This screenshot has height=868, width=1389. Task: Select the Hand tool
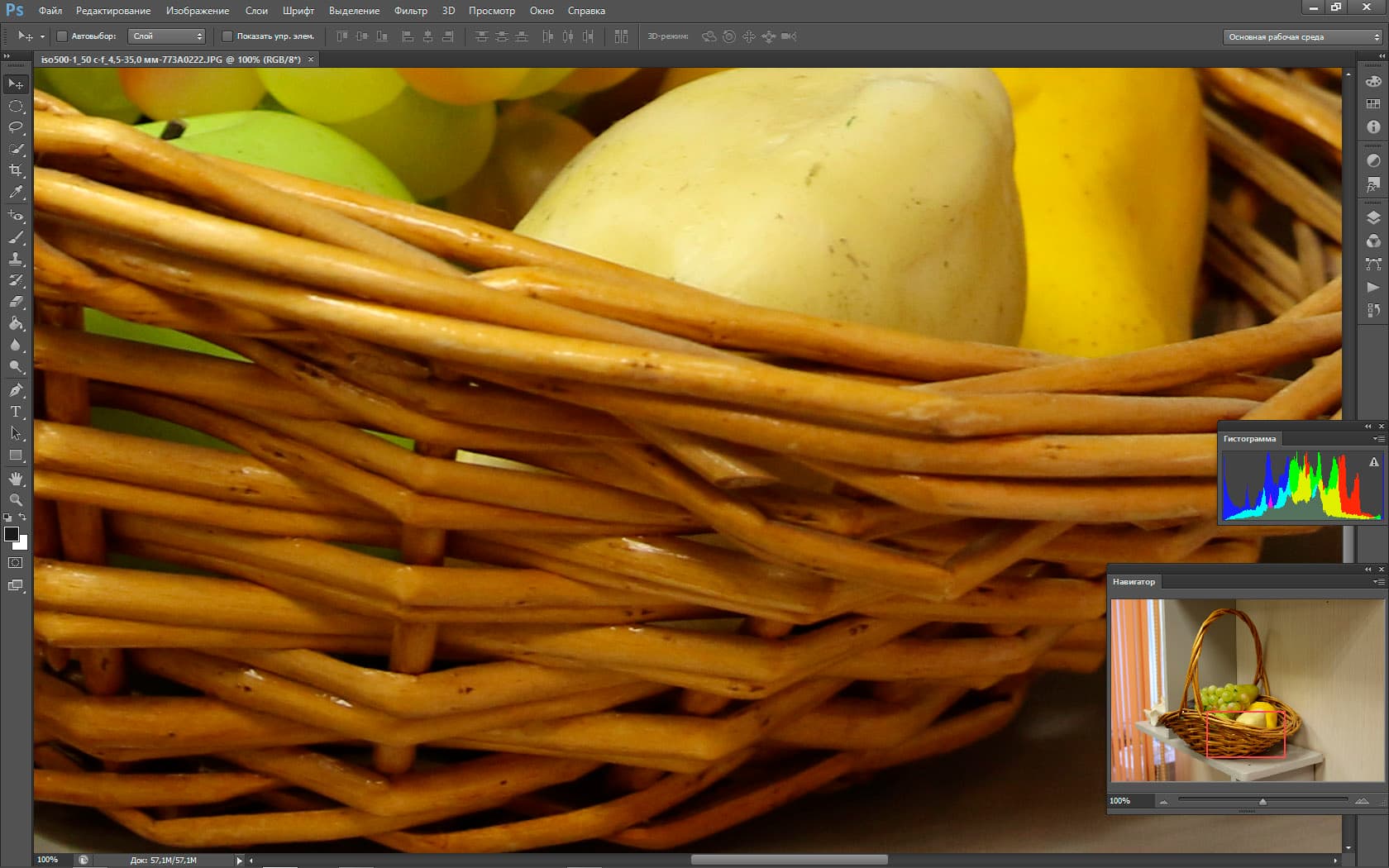click(x=16, y=479)
